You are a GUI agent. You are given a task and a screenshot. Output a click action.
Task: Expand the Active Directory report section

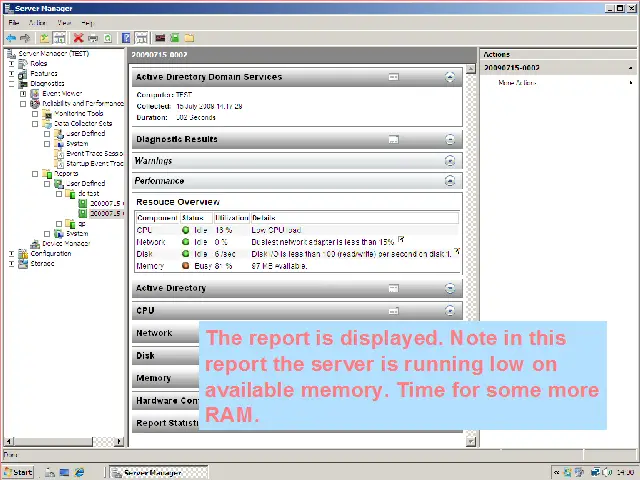(x=450, y=289)
